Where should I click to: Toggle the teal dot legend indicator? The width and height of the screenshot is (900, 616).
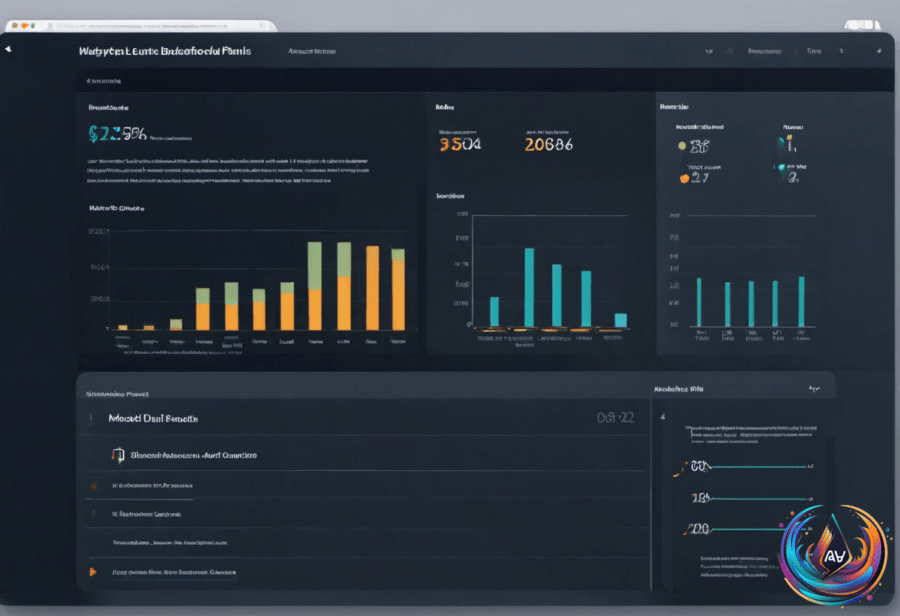pyautogui.click(x=781, y=167)
